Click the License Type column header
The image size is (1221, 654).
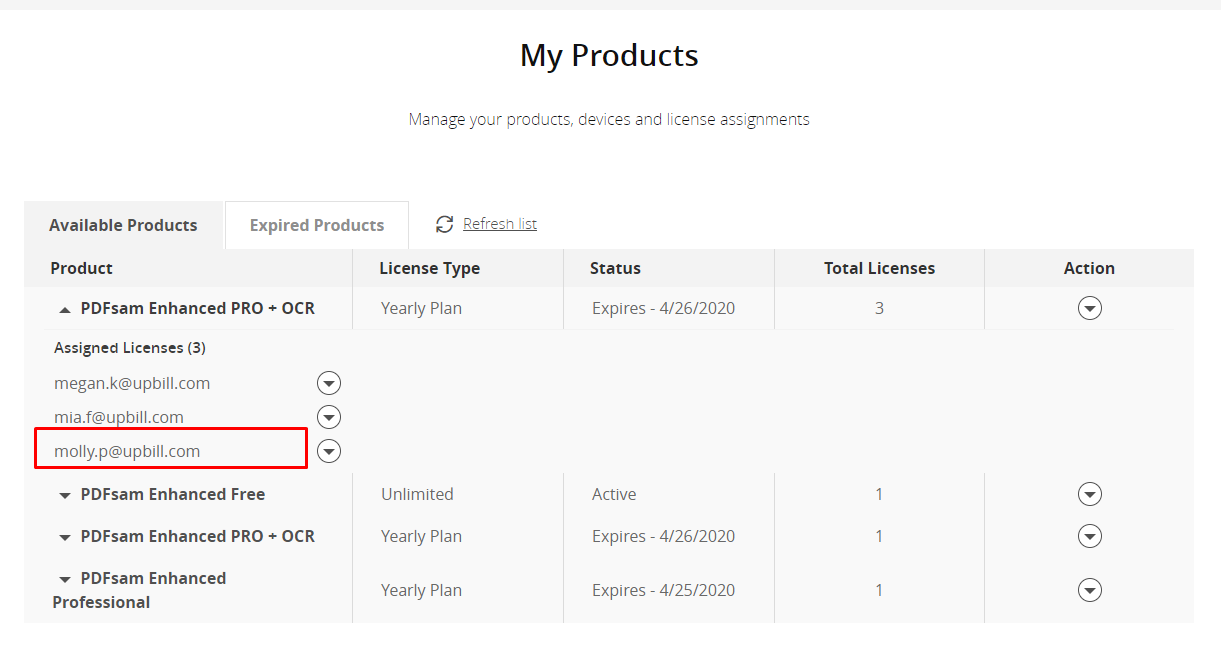coord(430,268)
